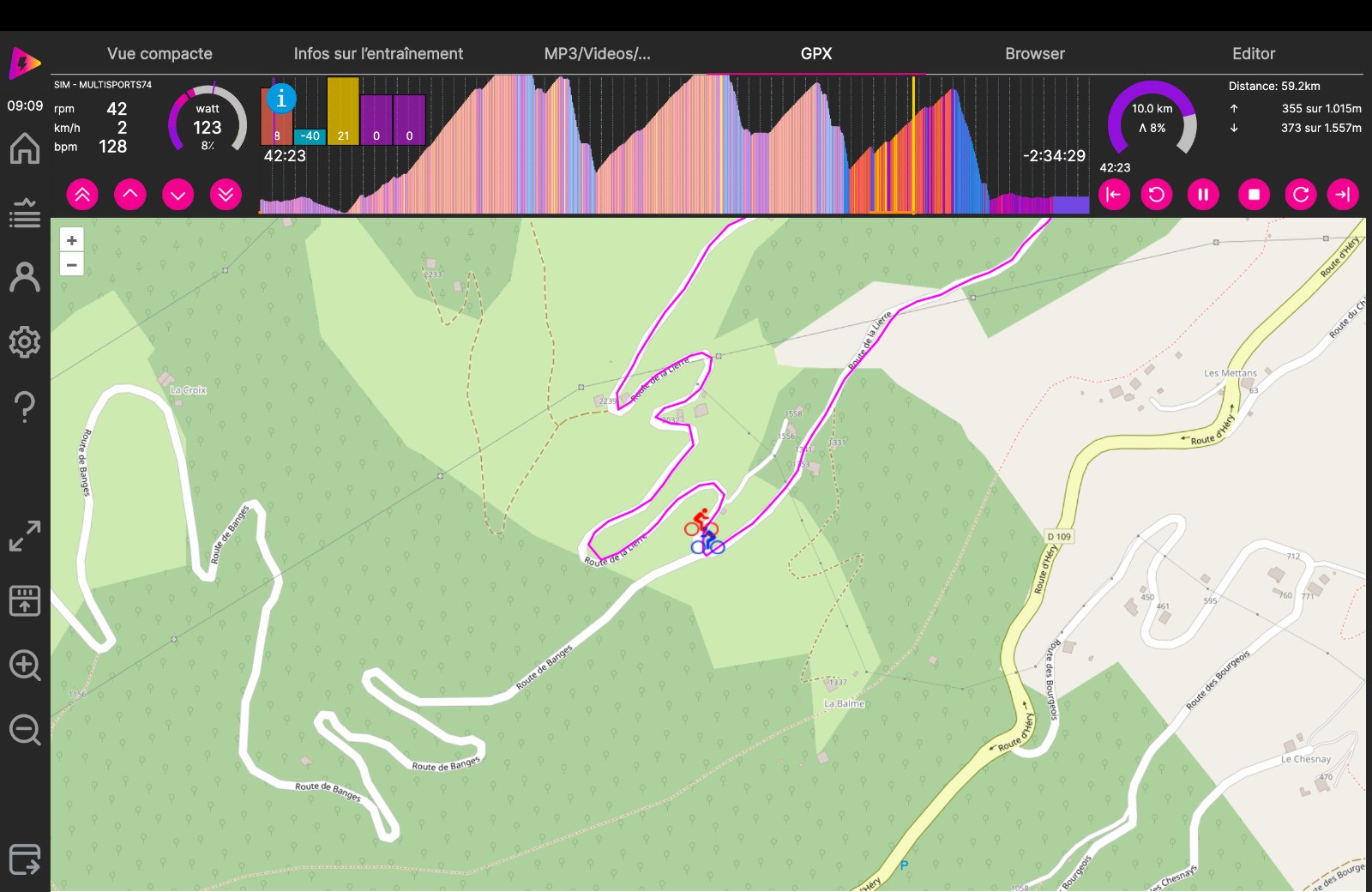The image size is (1372, 892).
Task: Pause the workout playback
Action: (x=1203, y=195)
